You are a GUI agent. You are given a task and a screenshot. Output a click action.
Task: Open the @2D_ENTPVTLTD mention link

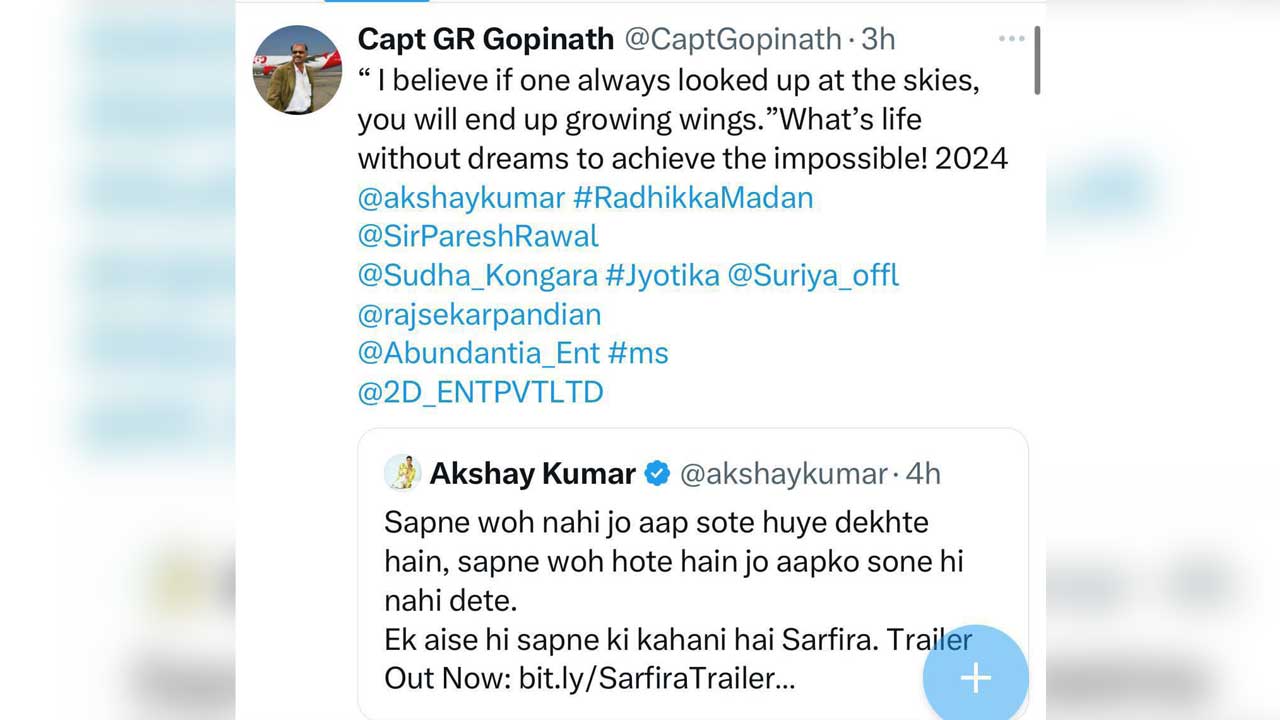click(480, 392)
